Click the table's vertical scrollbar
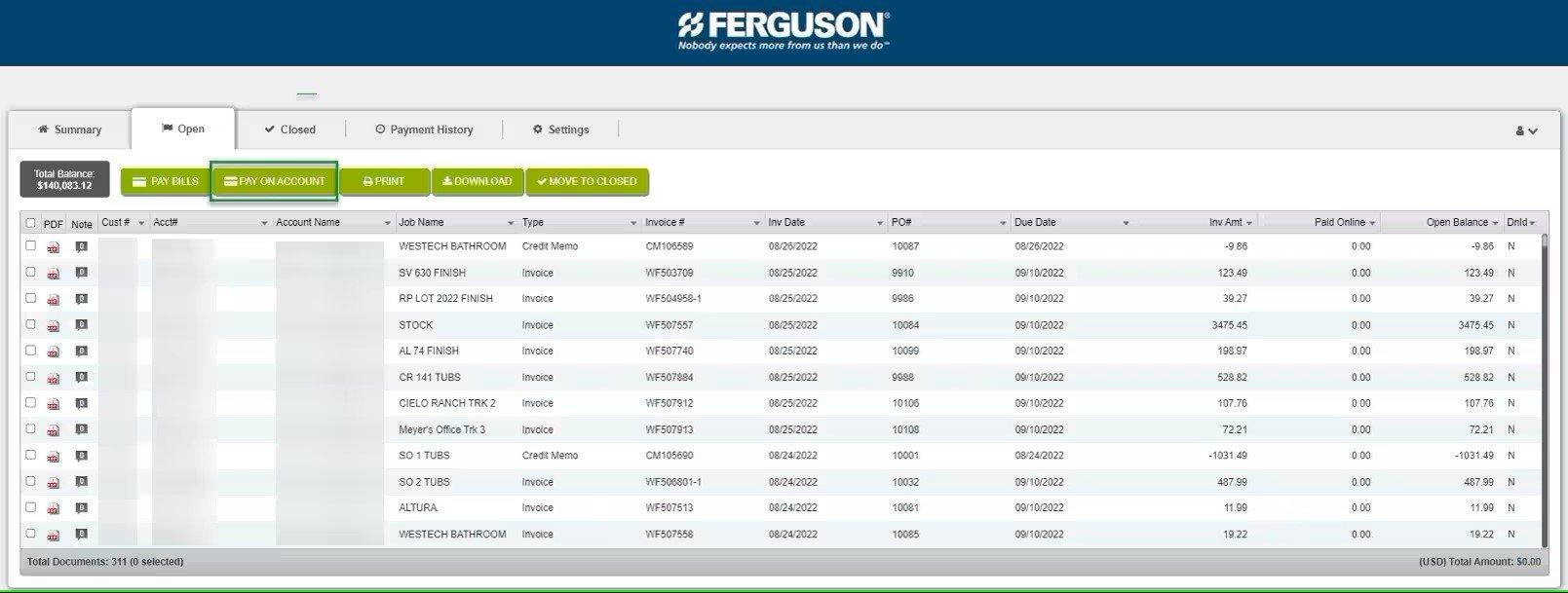 [1545, 389]
